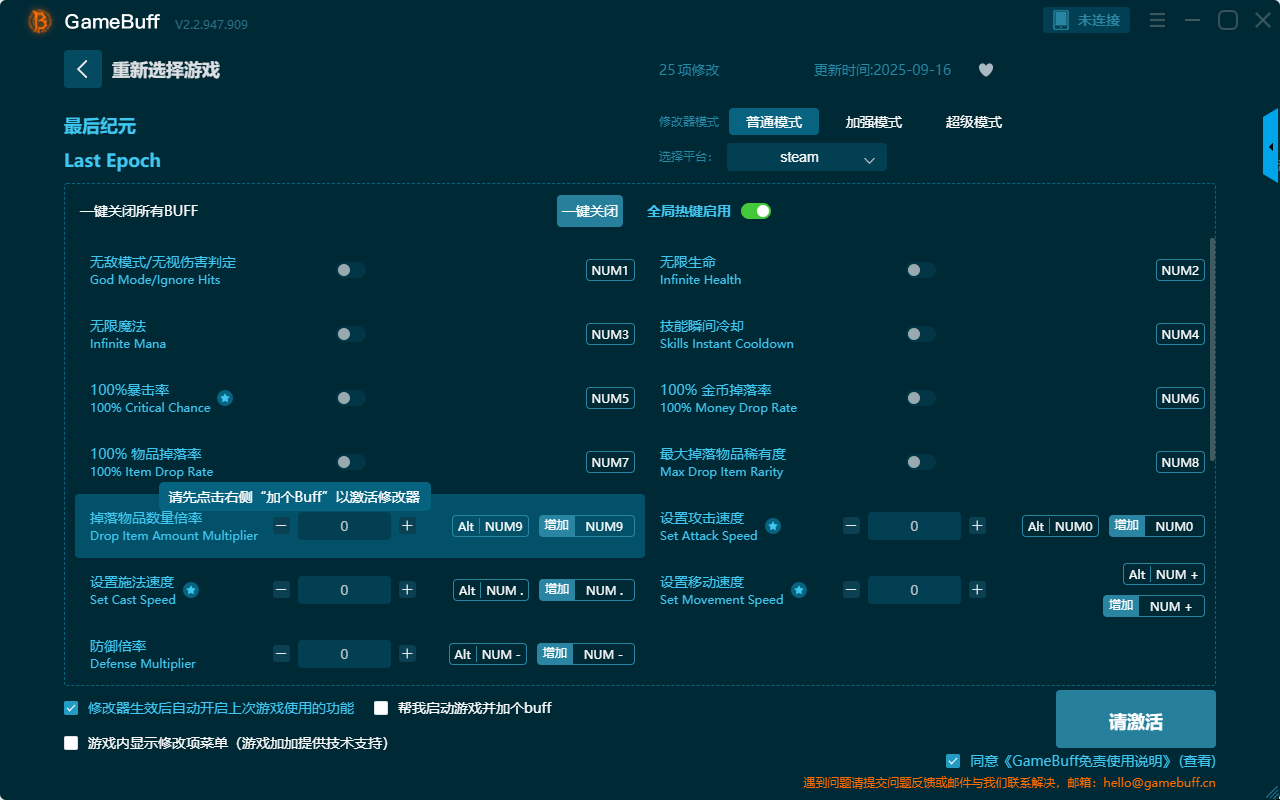Disable the global hotkey switch

(756, 211)
